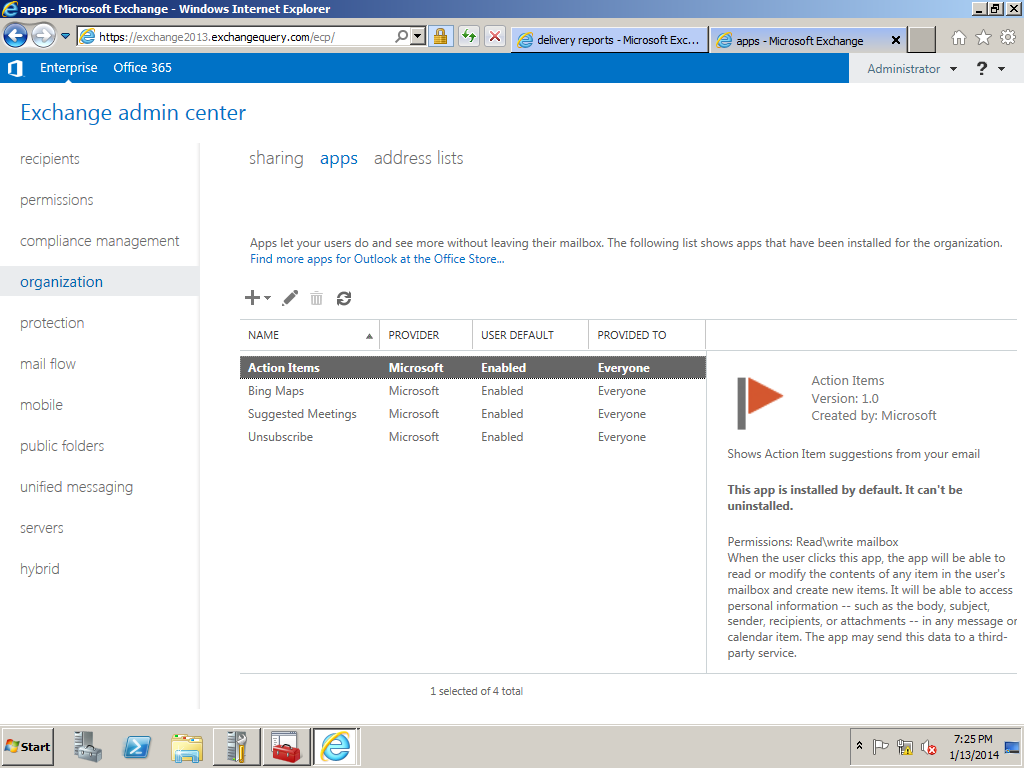Click the IE home icon
The height and width of the screenshot is (768, 1024).
tap(959, 38)
